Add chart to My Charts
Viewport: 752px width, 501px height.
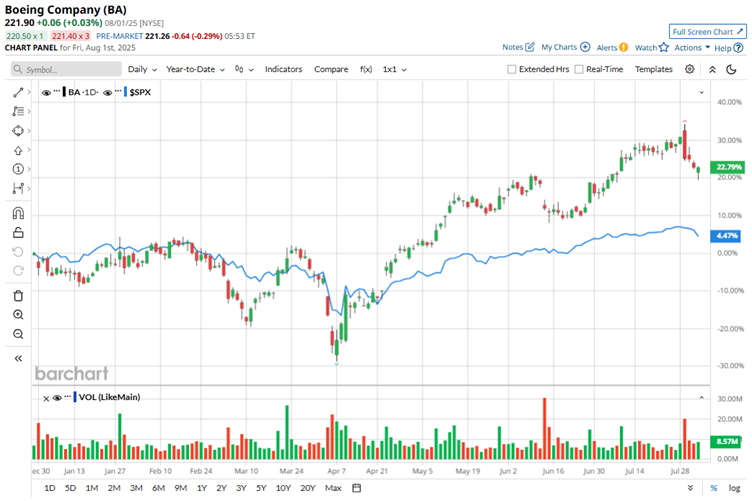tap(565, 47)
